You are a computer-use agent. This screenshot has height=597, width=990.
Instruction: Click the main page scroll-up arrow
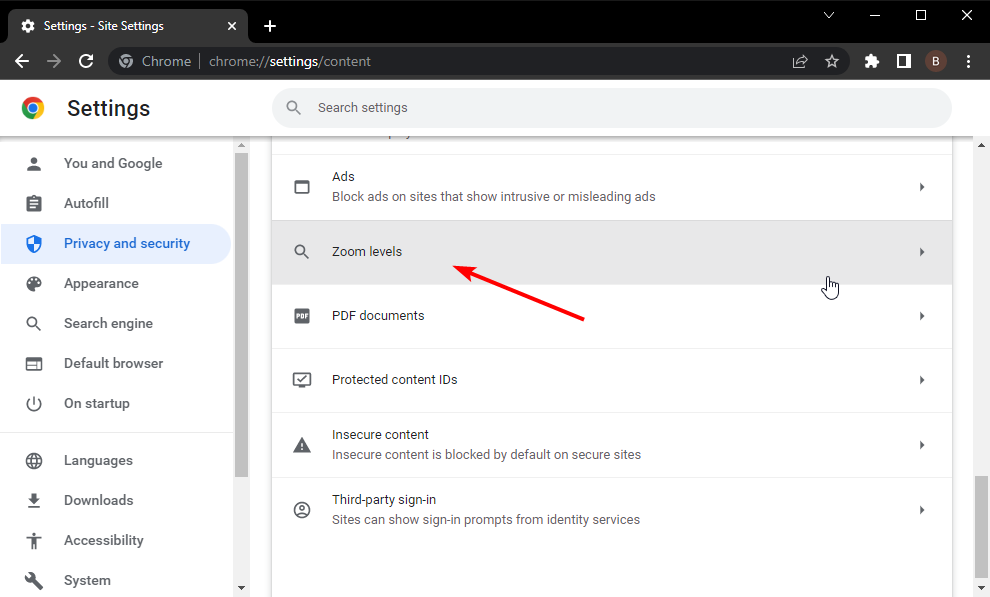pos(981,146)
